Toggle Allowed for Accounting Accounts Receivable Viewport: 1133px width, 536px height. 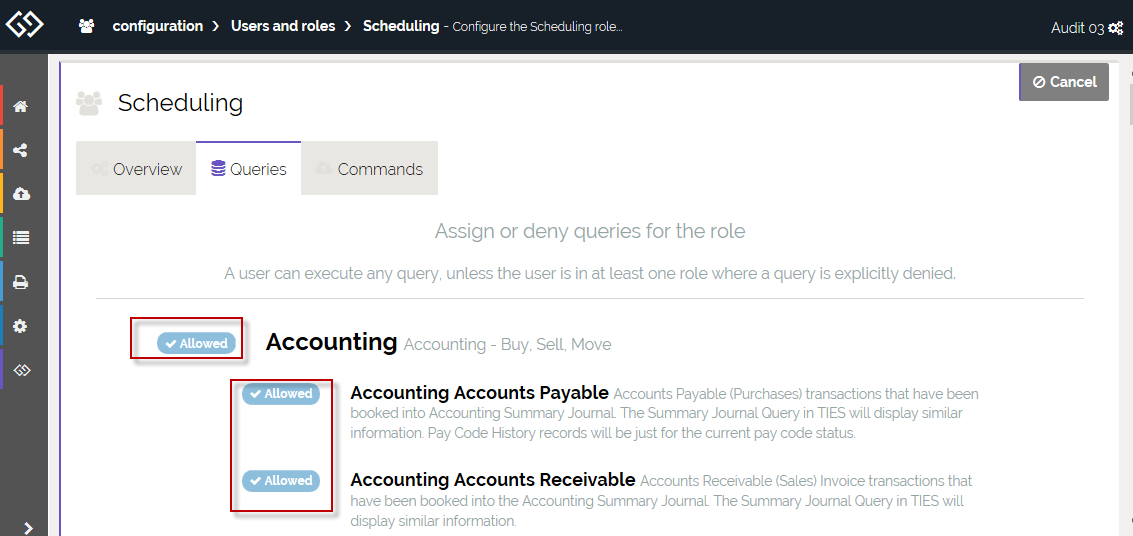[x=281, y=481]
